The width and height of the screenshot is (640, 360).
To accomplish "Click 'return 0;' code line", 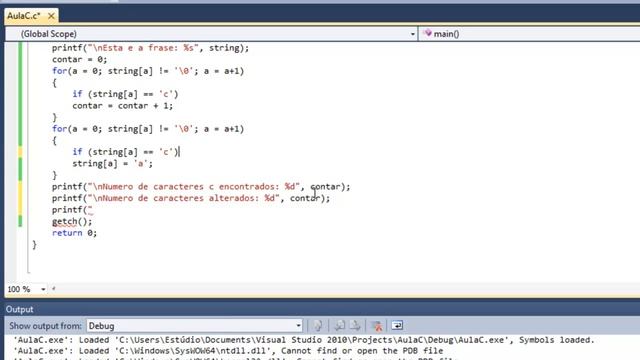I will tap(74, 233).
